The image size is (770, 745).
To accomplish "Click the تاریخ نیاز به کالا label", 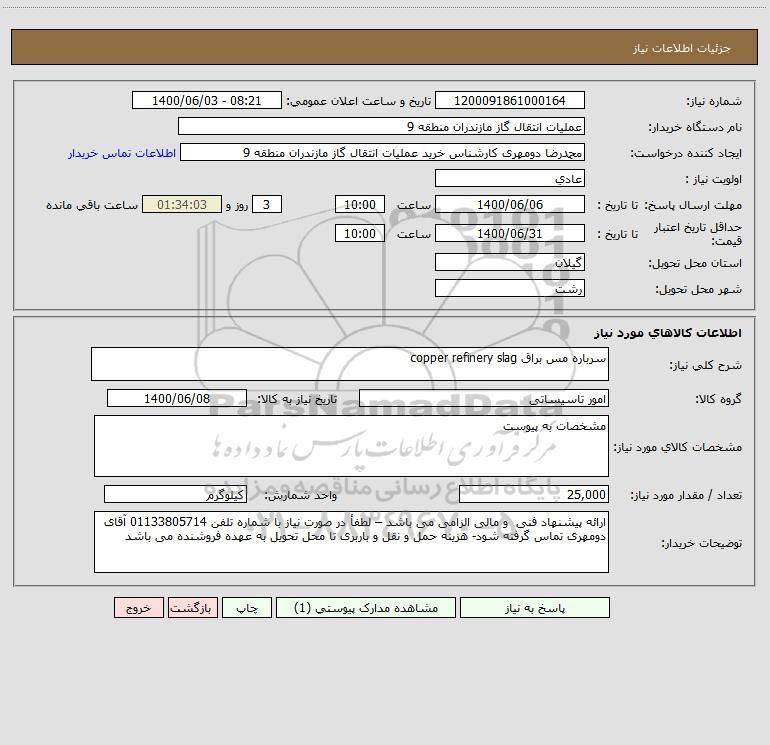I will [x=298, y=399].
